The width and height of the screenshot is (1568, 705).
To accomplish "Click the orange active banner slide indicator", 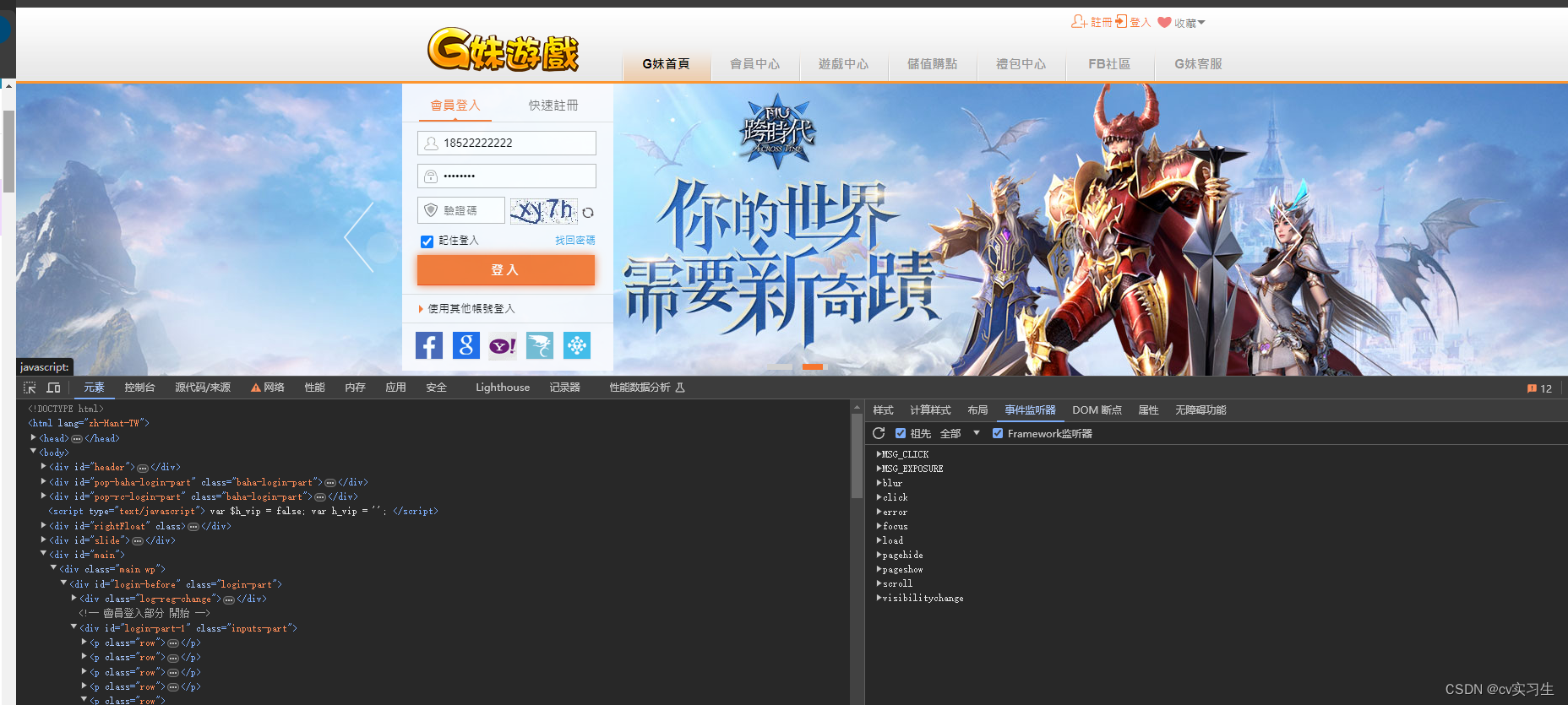I will [813, 366].
